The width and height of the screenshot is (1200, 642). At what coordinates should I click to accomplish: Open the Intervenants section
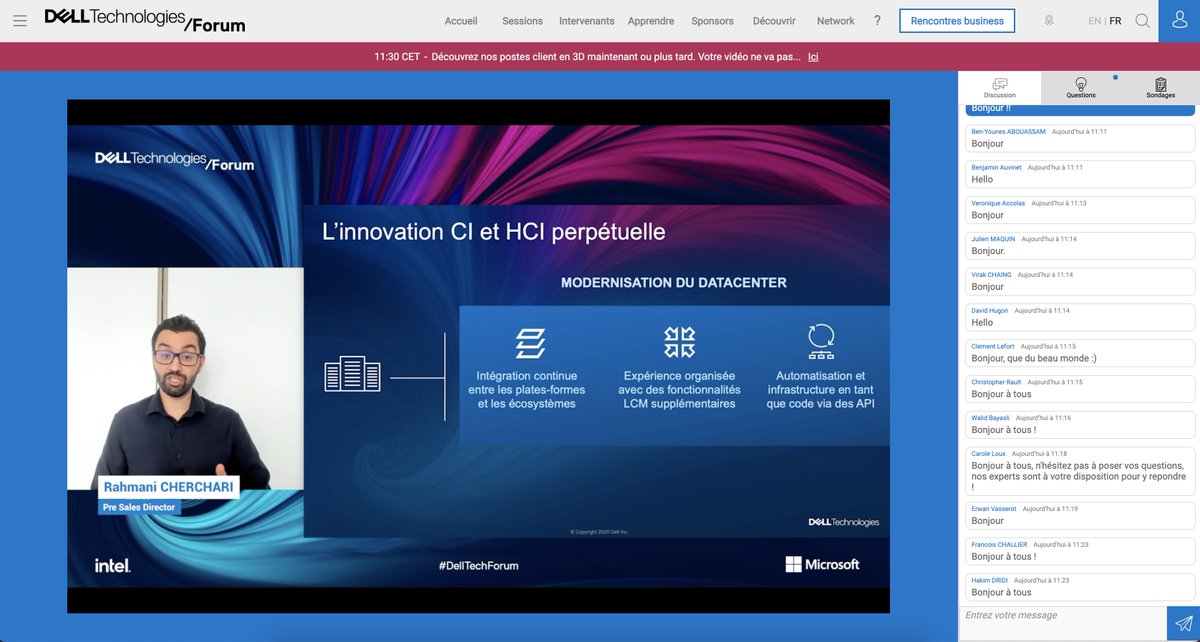586,20
